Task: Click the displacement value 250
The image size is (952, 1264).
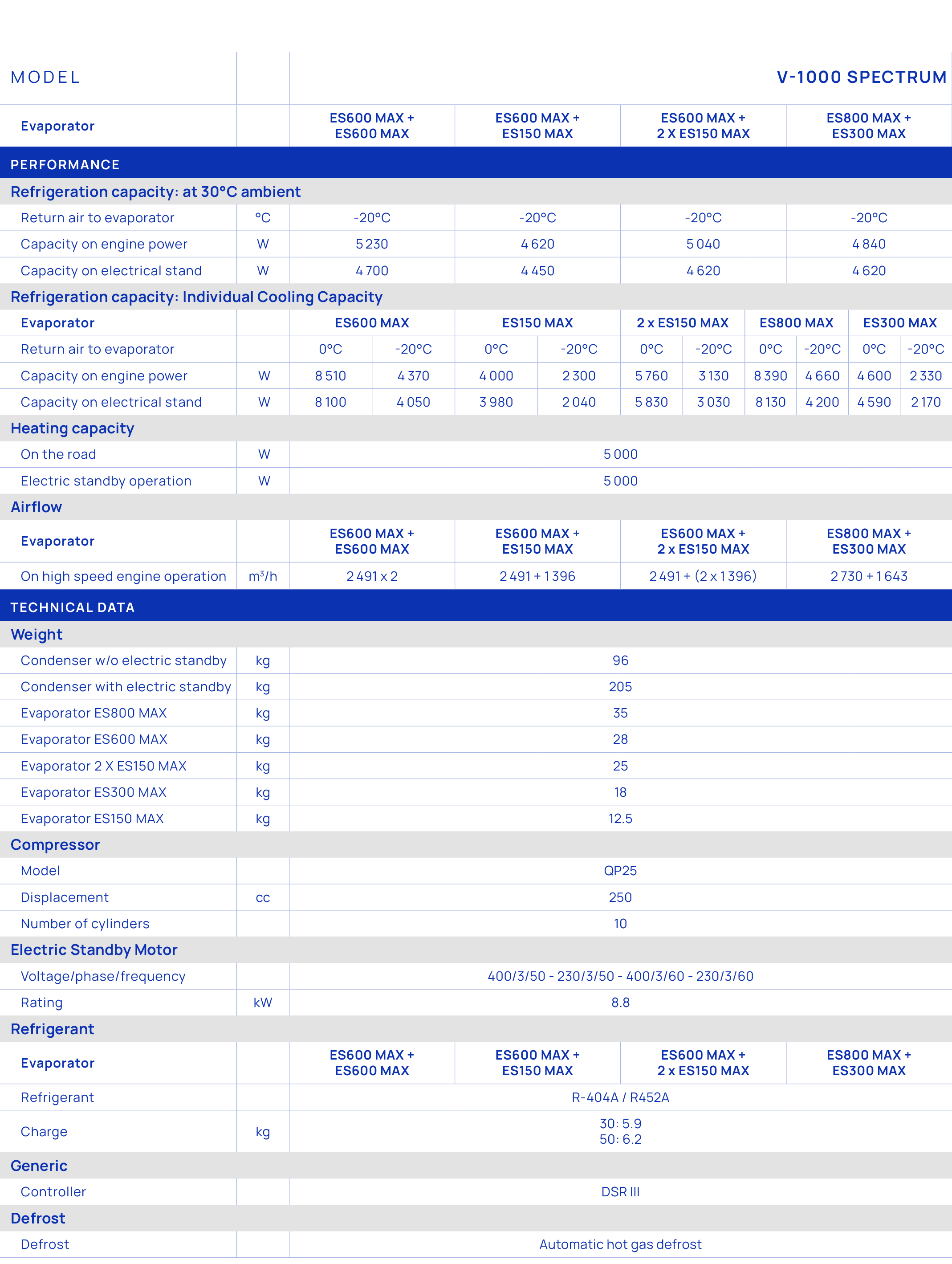Action: click(621, 898)
